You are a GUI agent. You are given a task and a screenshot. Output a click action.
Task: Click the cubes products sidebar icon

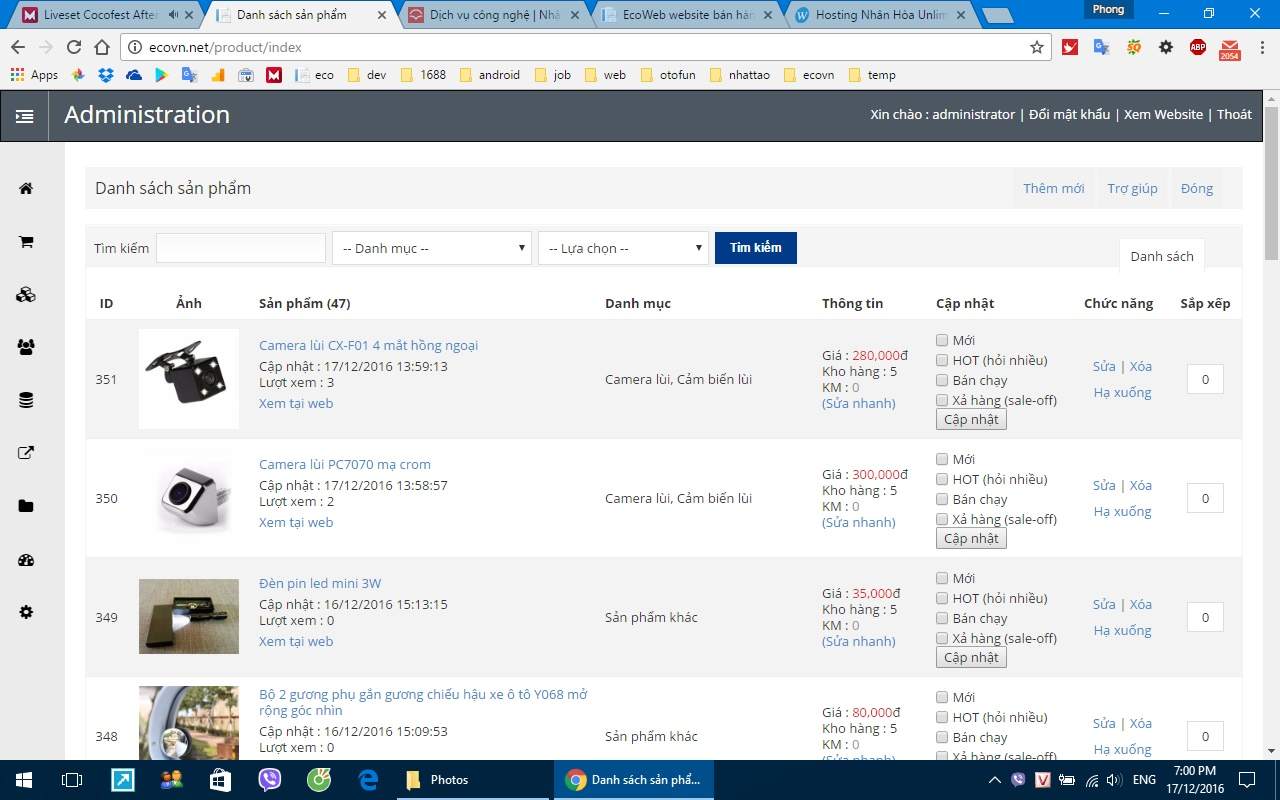(x=26, y=295)
